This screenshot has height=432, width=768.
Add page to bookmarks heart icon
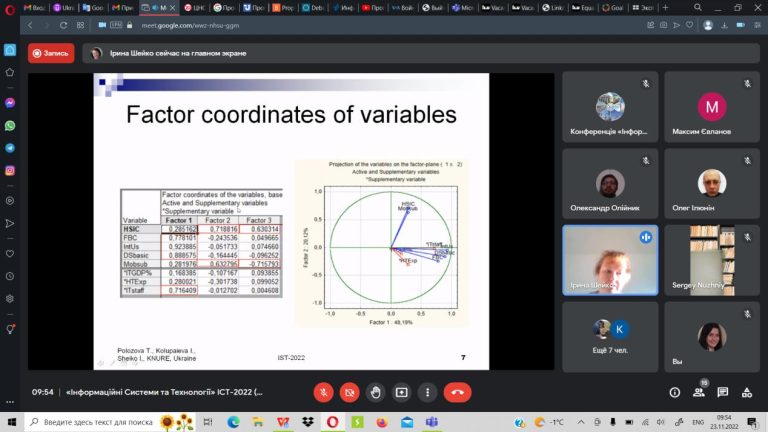(x=690, y=25)
